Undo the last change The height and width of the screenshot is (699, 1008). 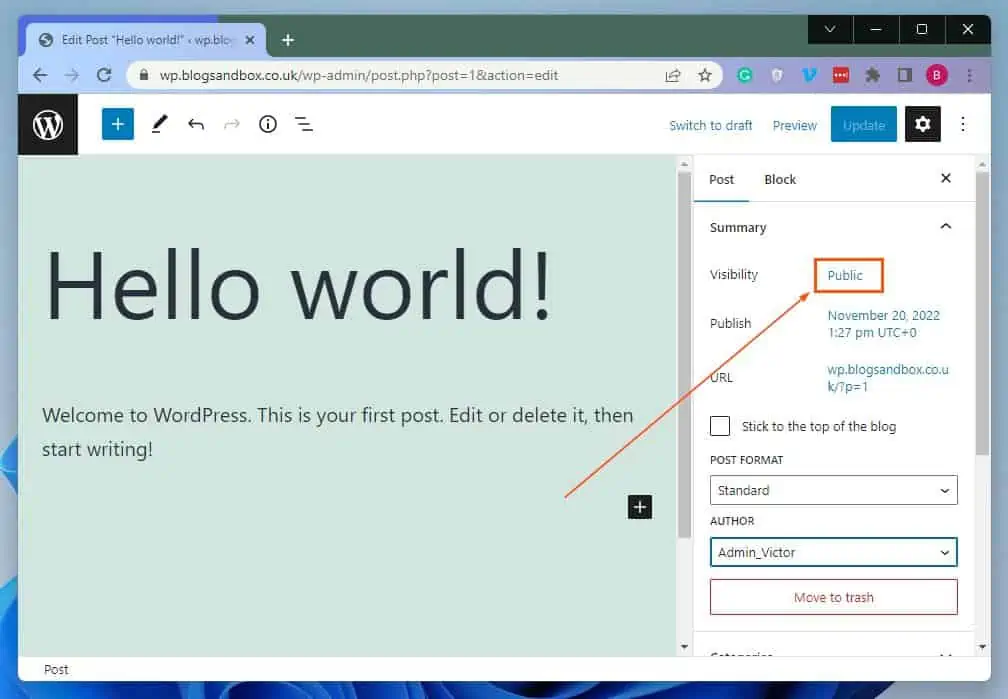click(x=196, y=124)
